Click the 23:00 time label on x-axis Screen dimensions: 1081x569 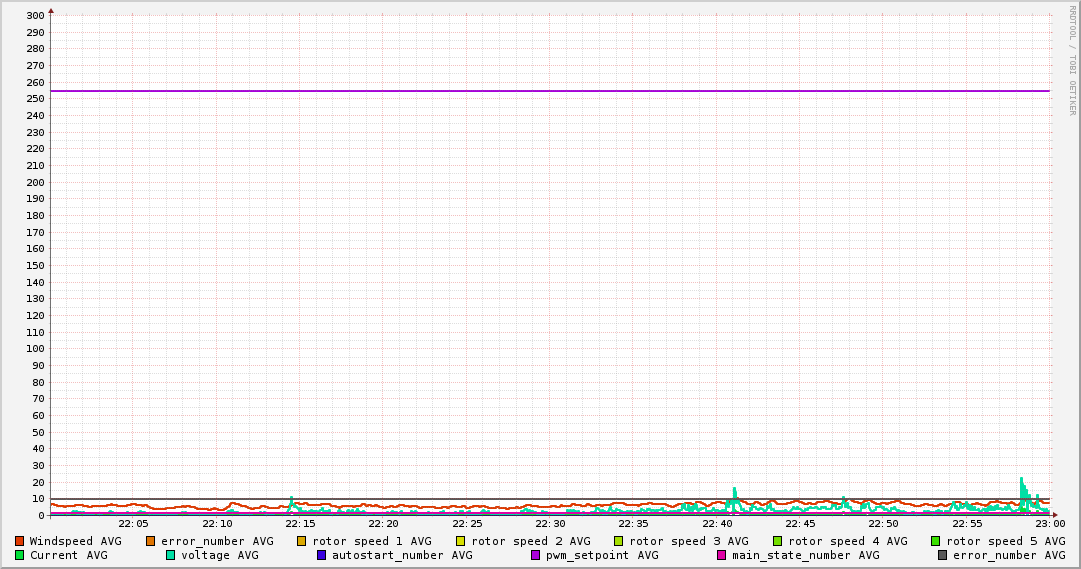tap(1050, 523)
